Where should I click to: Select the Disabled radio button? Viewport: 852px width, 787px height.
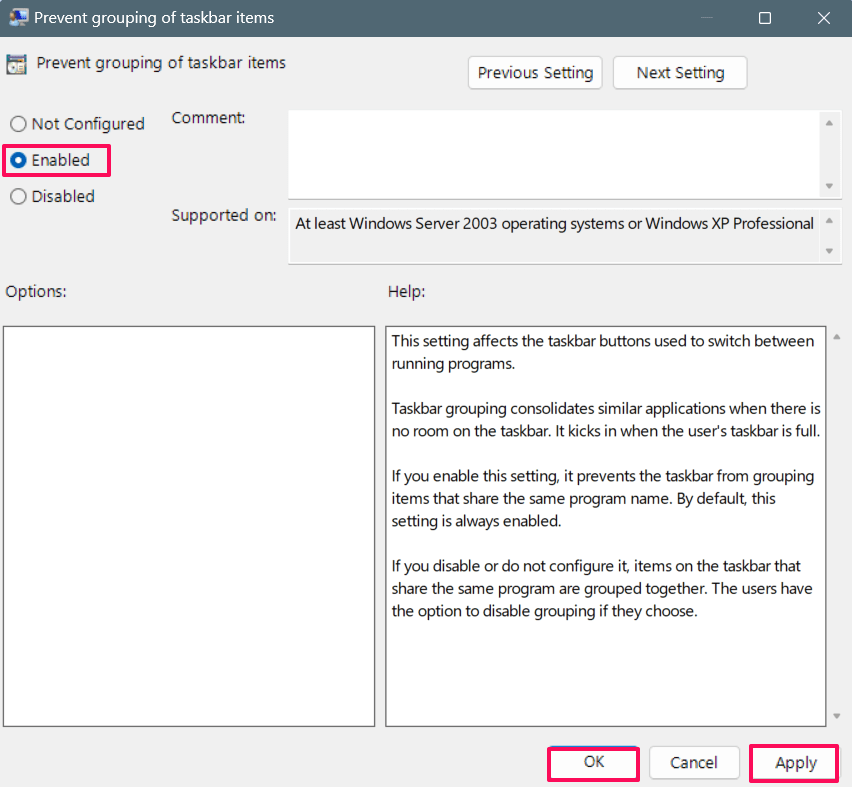(53, 196)
